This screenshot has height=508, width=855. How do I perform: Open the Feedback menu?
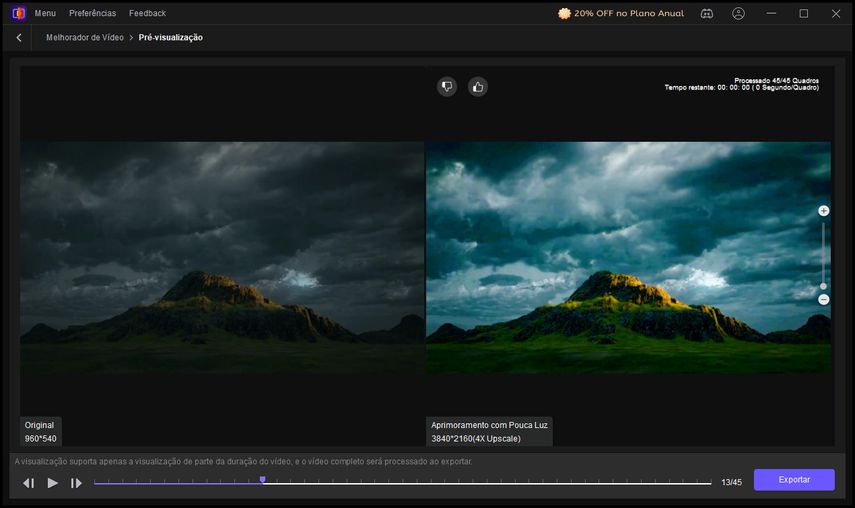(147, 13)
